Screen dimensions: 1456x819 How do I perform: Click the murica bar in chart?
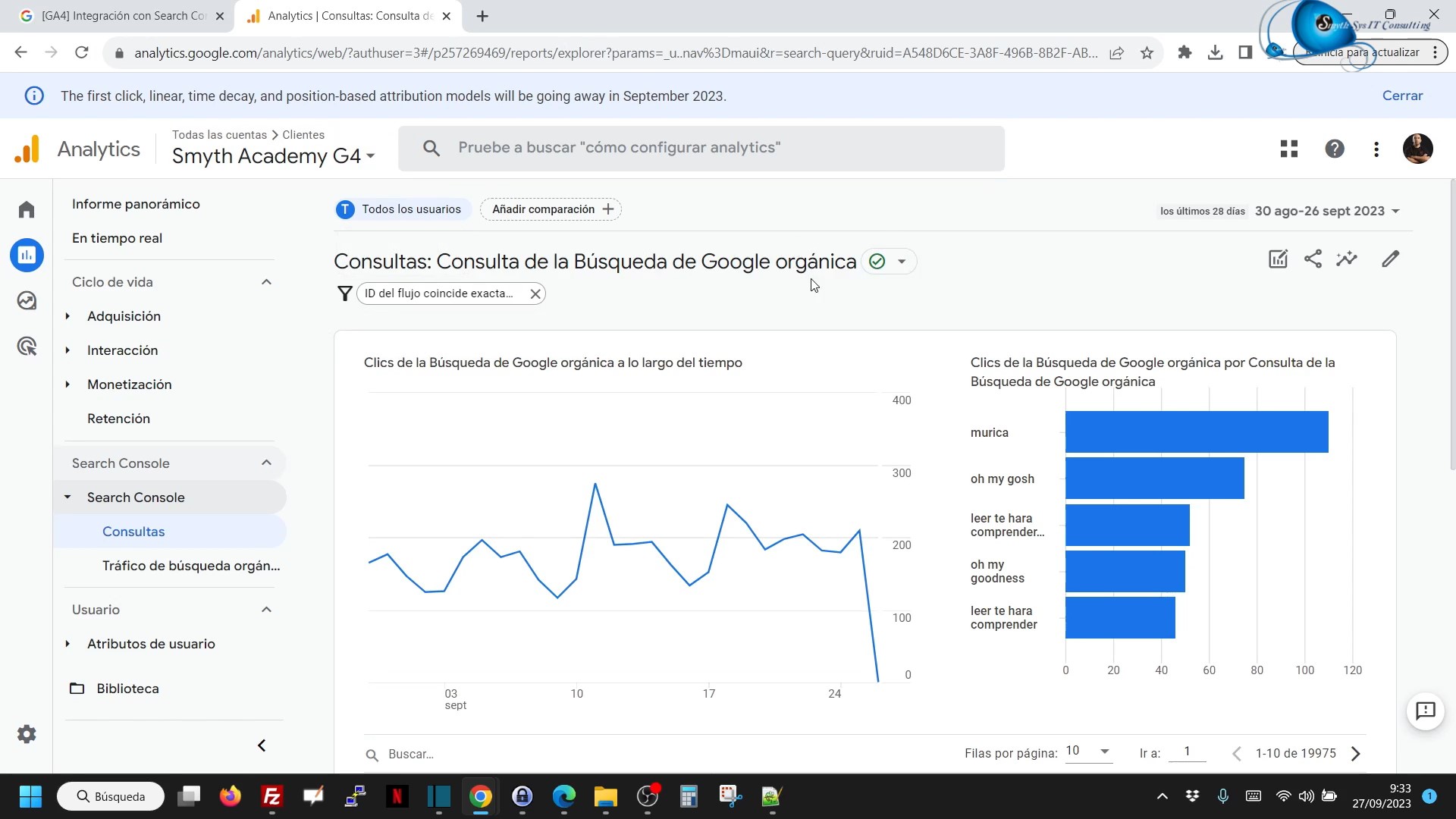click(x=1196, y=432)
